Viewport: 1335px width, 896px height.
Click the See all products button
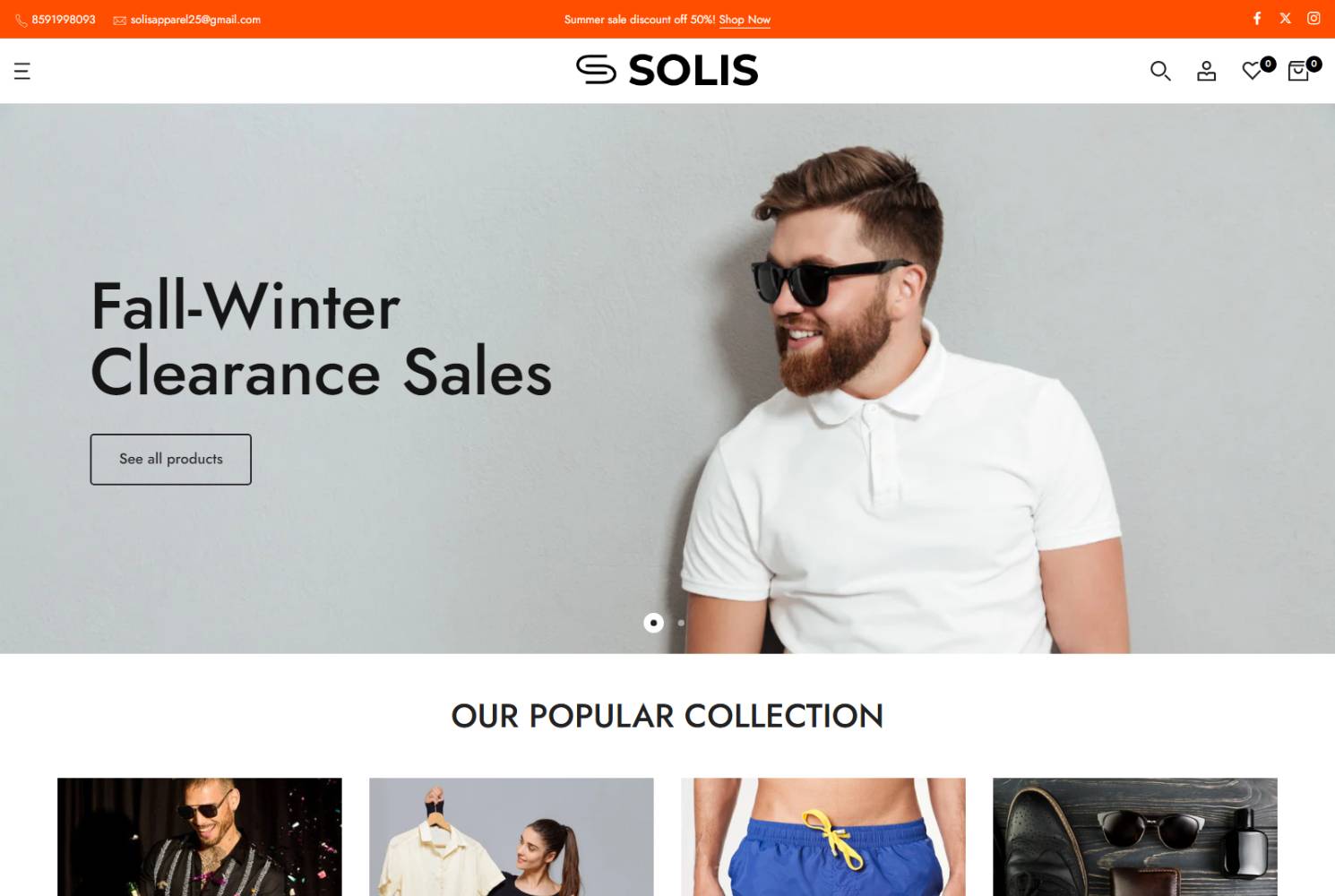(170, 460)
